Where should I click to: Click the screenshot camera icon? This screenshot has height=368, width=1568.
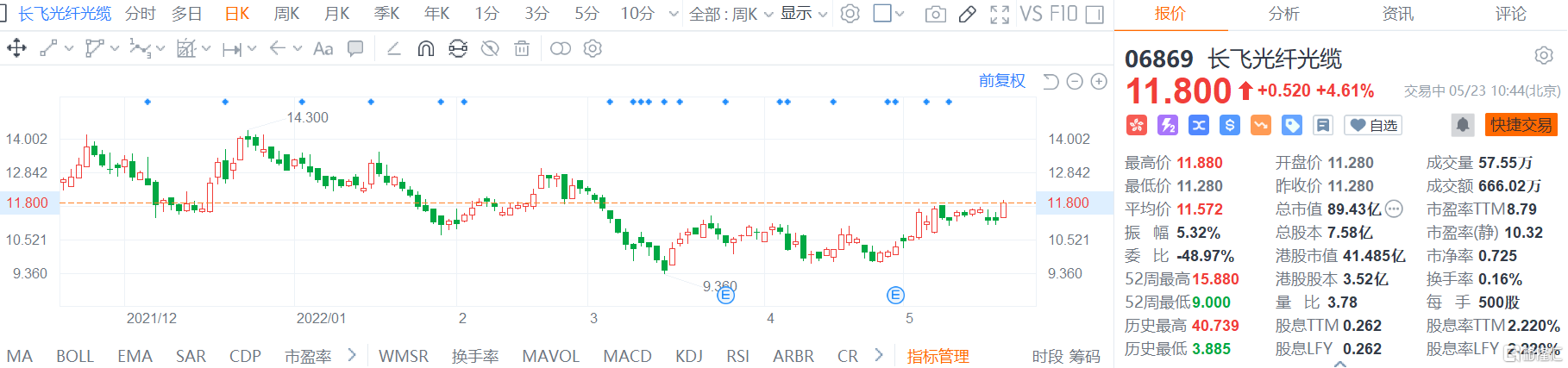pyautogui.click(x=935, y=15)
